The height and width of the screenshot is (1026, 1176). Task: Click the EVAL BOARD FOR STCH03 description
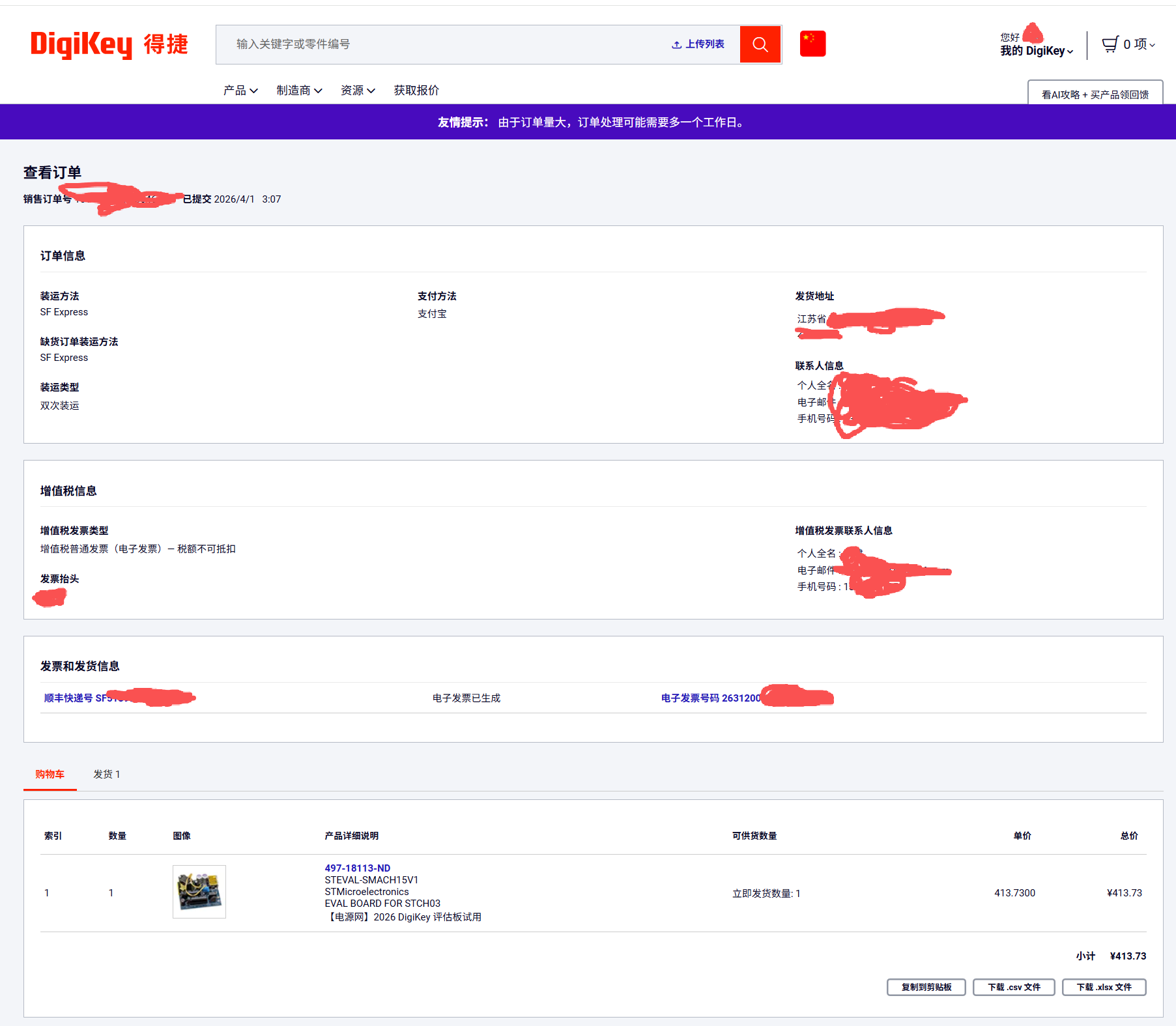(x=382, y=904)
